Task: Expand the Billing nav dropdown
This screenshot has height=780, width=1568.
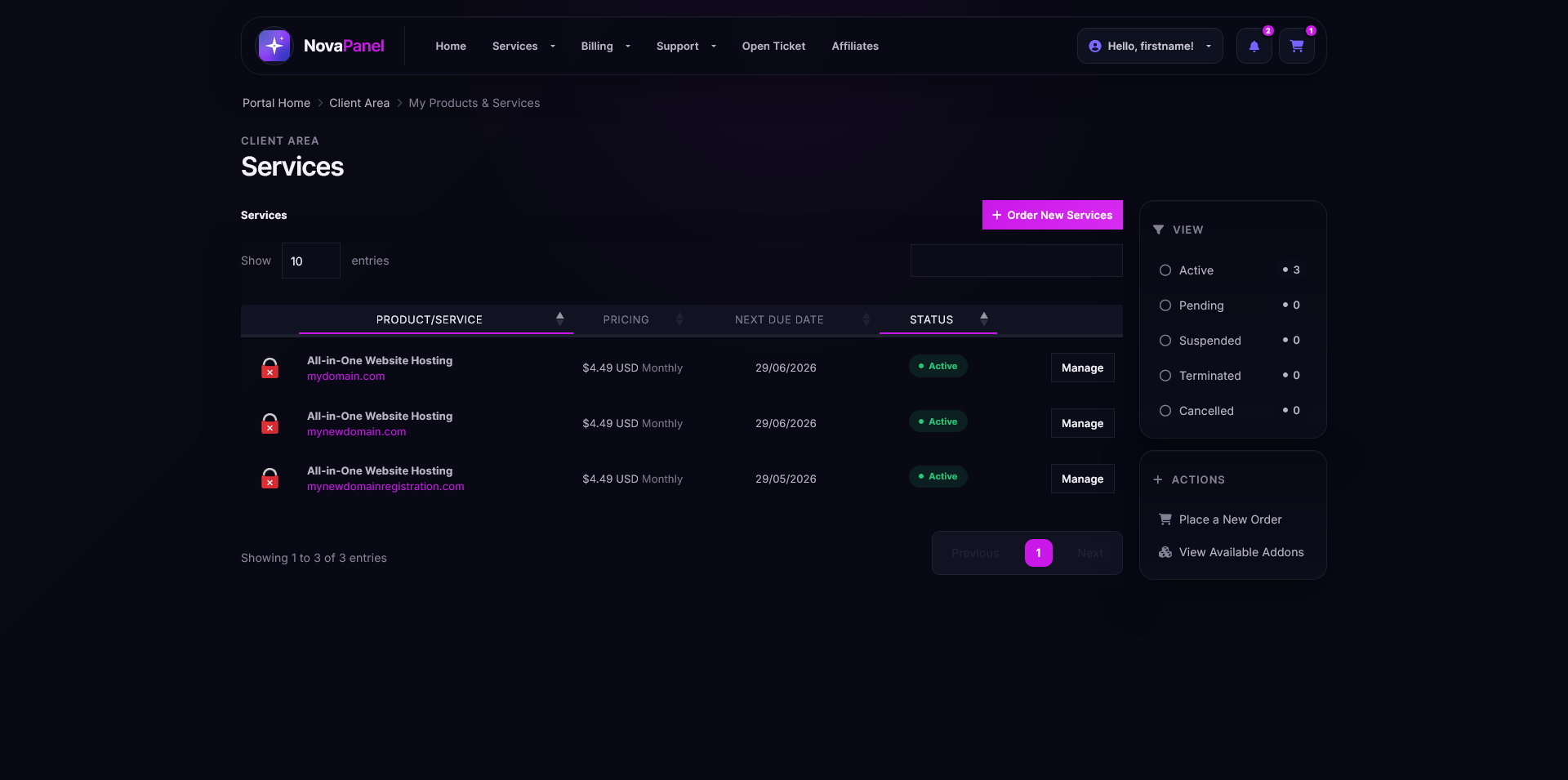Action: pyautogui.click(x=605, y=46)
